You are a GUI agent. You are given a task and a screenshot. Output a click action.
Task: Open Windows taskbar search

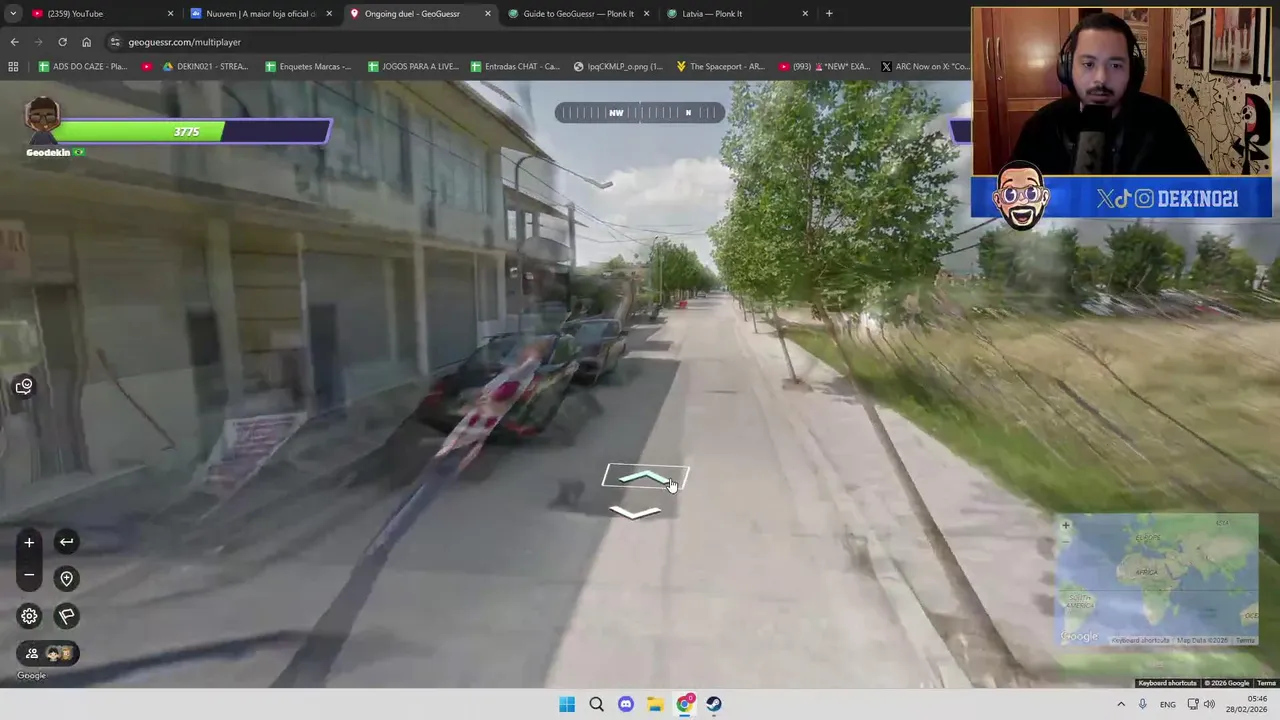pyautogui.click(x=596, y=704)
